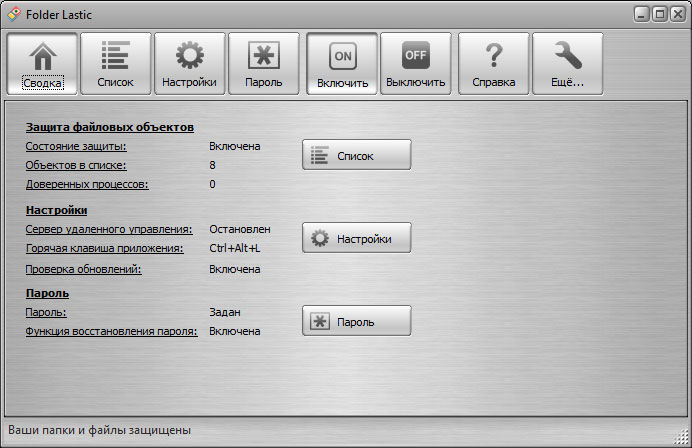Open the Ещё... wrench toolbar button
The height and width of the screenshot is (448, 692).
[x=567, y=63]
